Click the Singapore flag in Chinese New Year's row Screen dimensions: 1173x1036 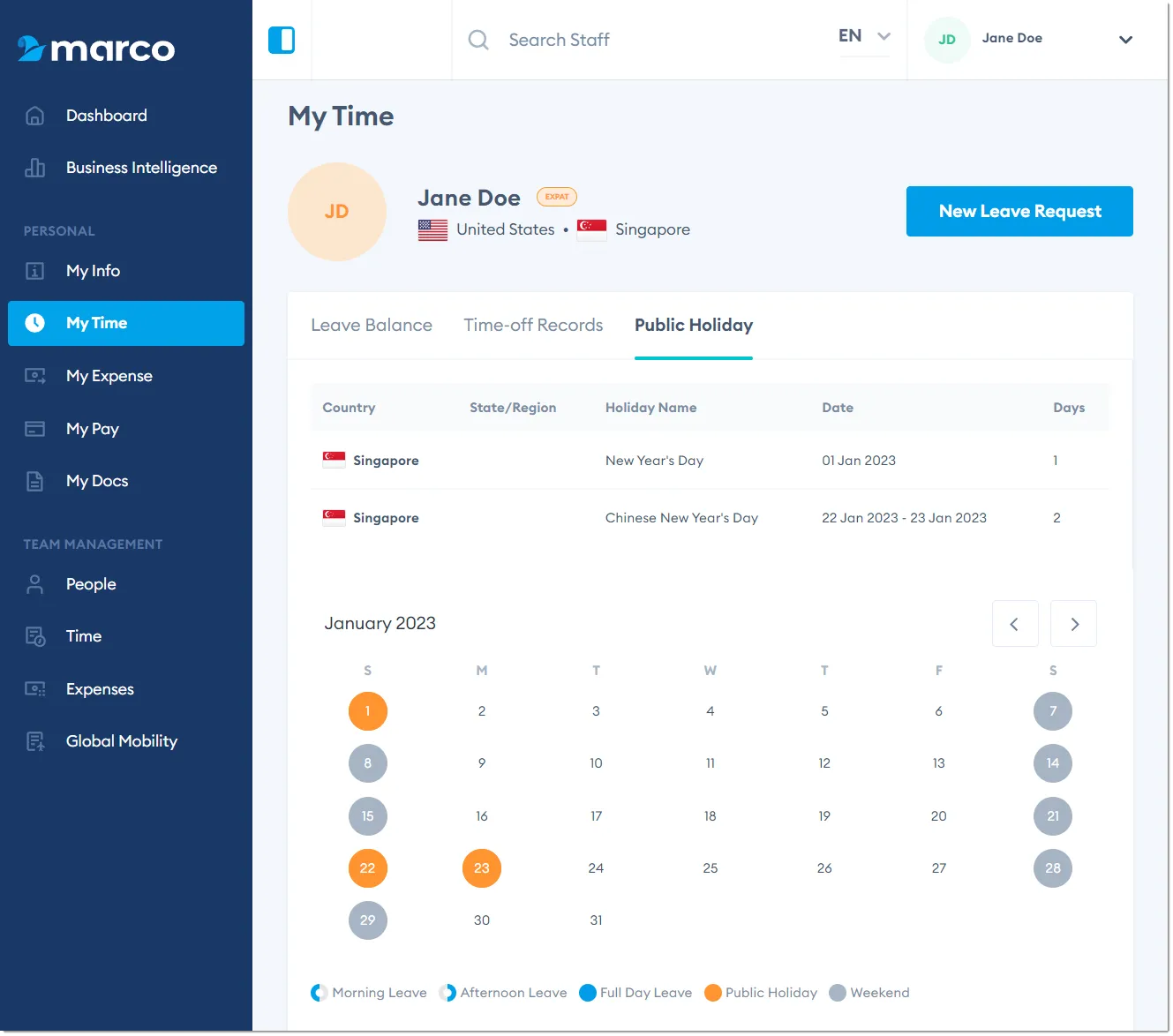click(334, 517)
